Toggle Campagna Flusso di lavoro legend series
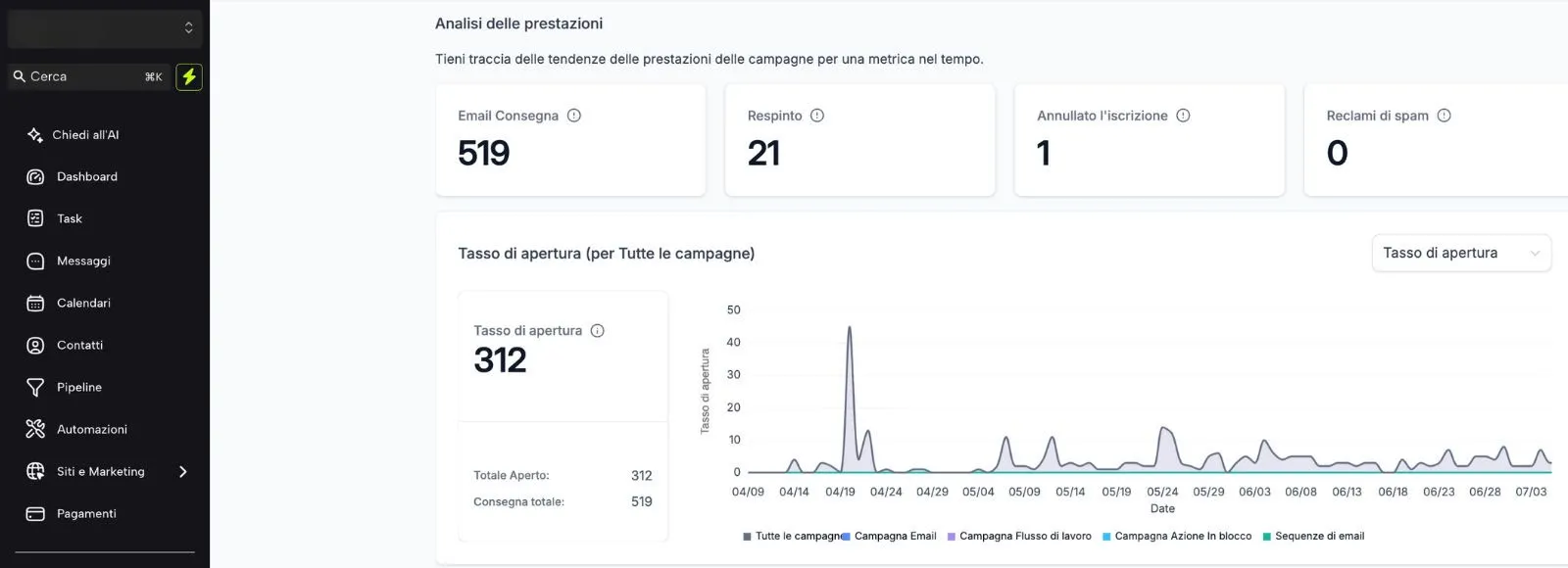1568x568 pixels. pyautogui.click(x=1019, y=537)
